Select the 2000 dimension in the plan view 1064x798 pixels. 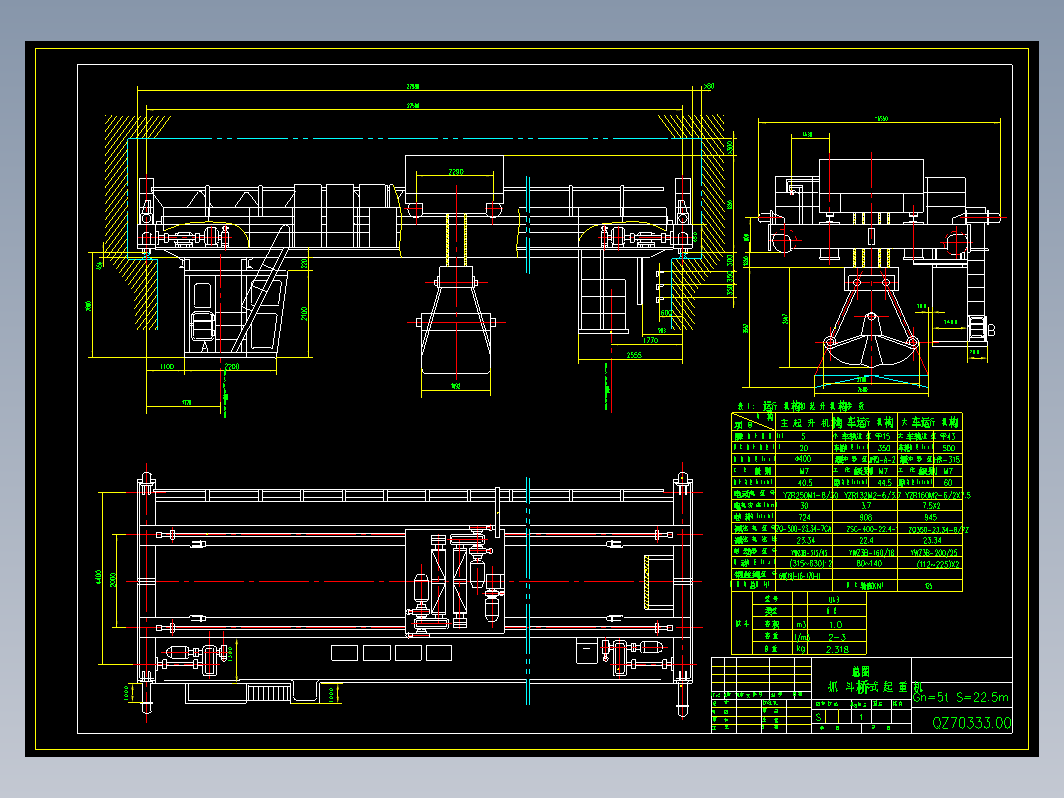pyautogui.click(x=113, y=580)
